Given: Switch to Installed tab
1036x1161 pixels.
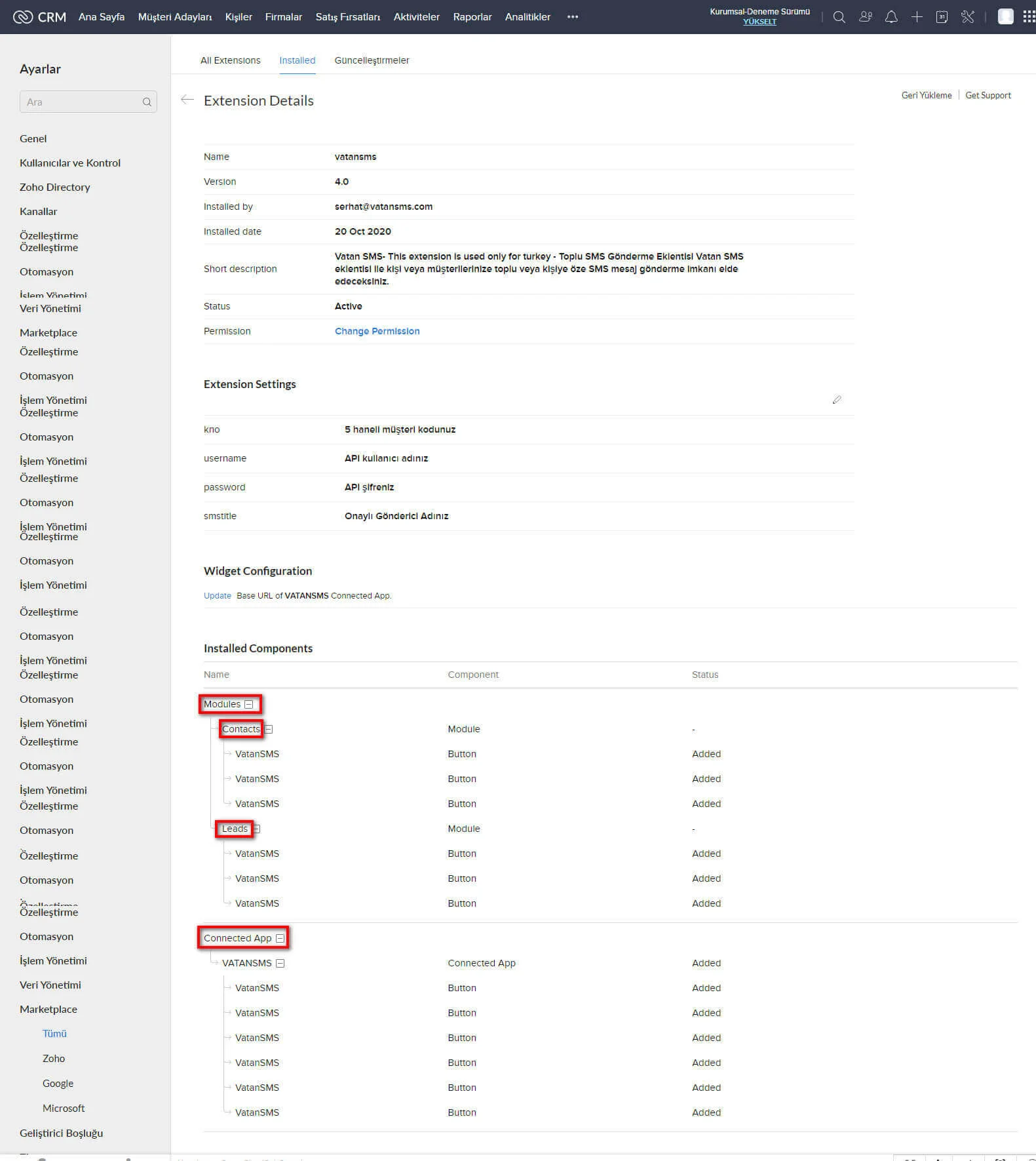Looking at the screenshot, I should click(297, 60).
